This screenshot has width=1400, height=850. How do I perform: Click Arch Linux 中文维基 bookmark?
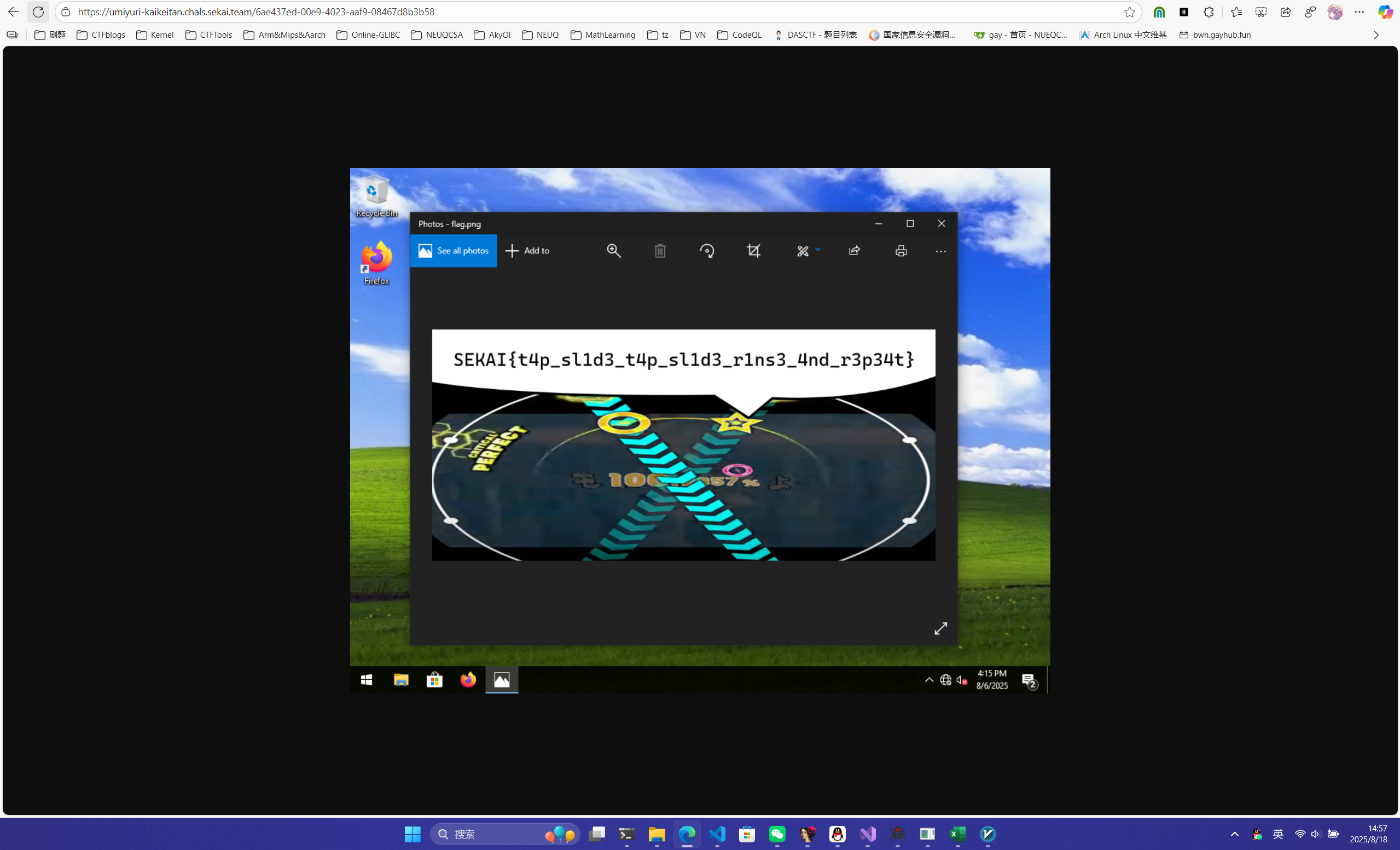coord(1123,35)
